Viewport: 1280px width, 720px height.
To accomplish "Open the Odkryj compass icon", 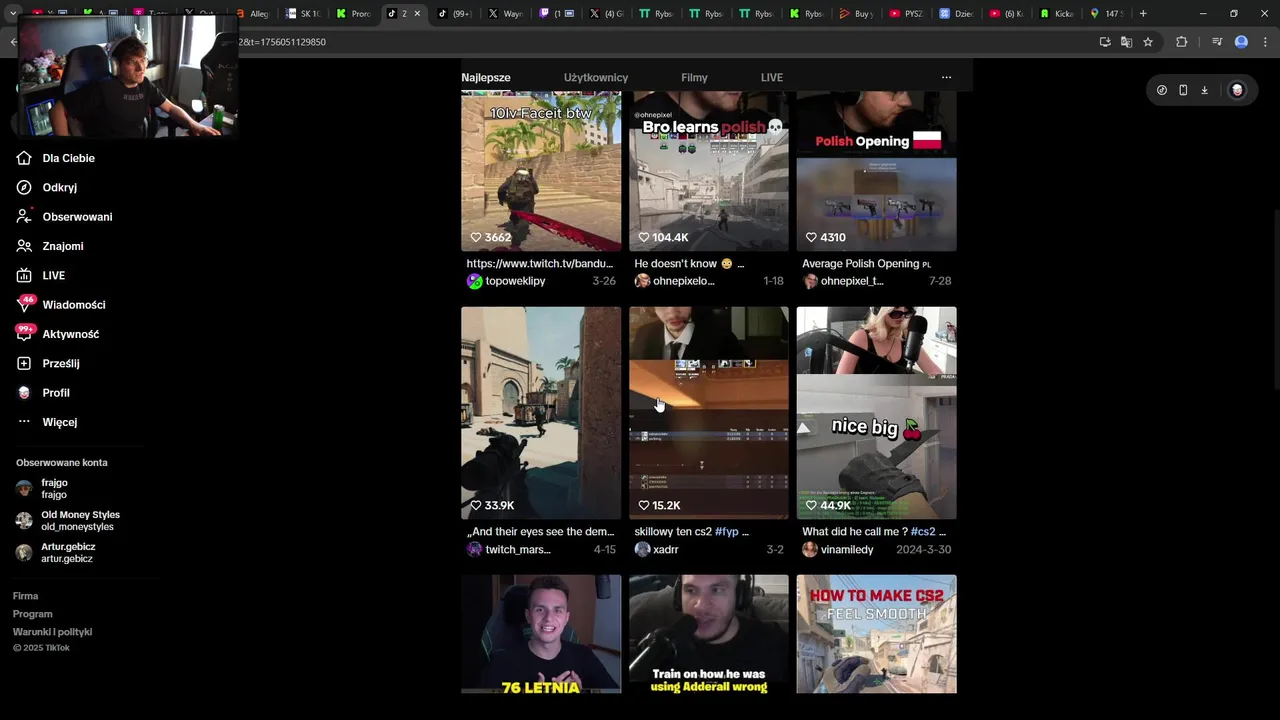I will tap(24, 187).
